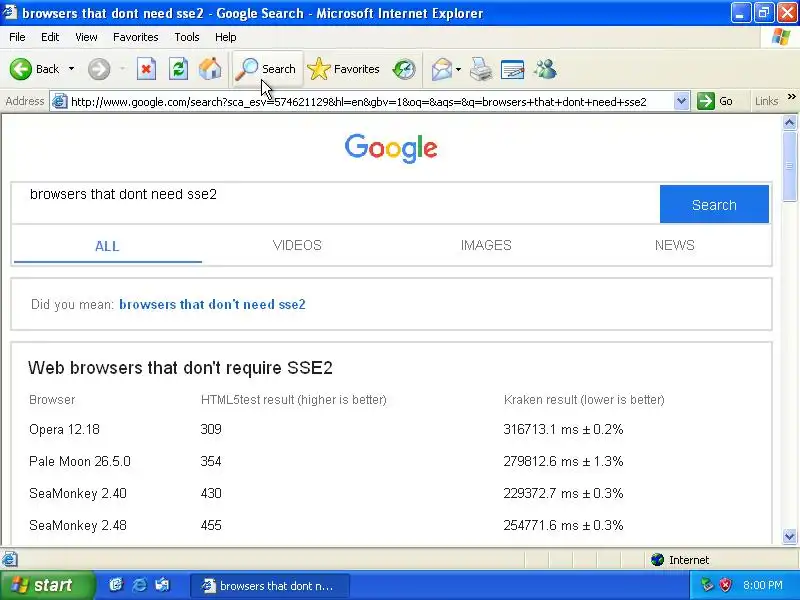The width and height of the screenshot is (800, 600).
Task: Open the Back history dropdown arrow
Action: click(71, 69)
